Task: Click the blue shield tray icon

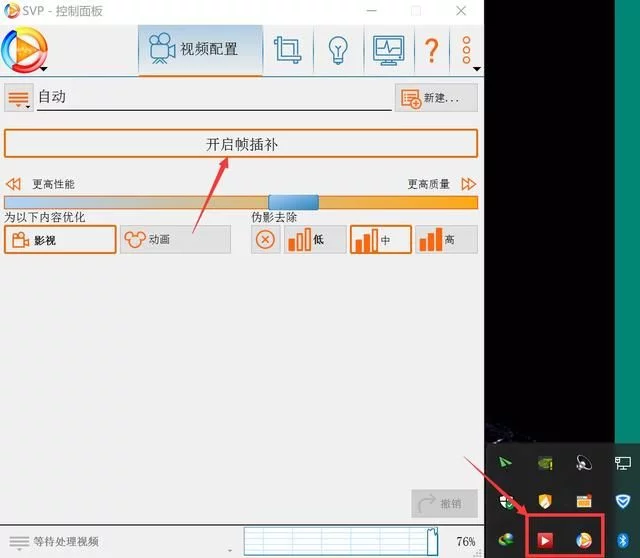Action: (623, 501)
